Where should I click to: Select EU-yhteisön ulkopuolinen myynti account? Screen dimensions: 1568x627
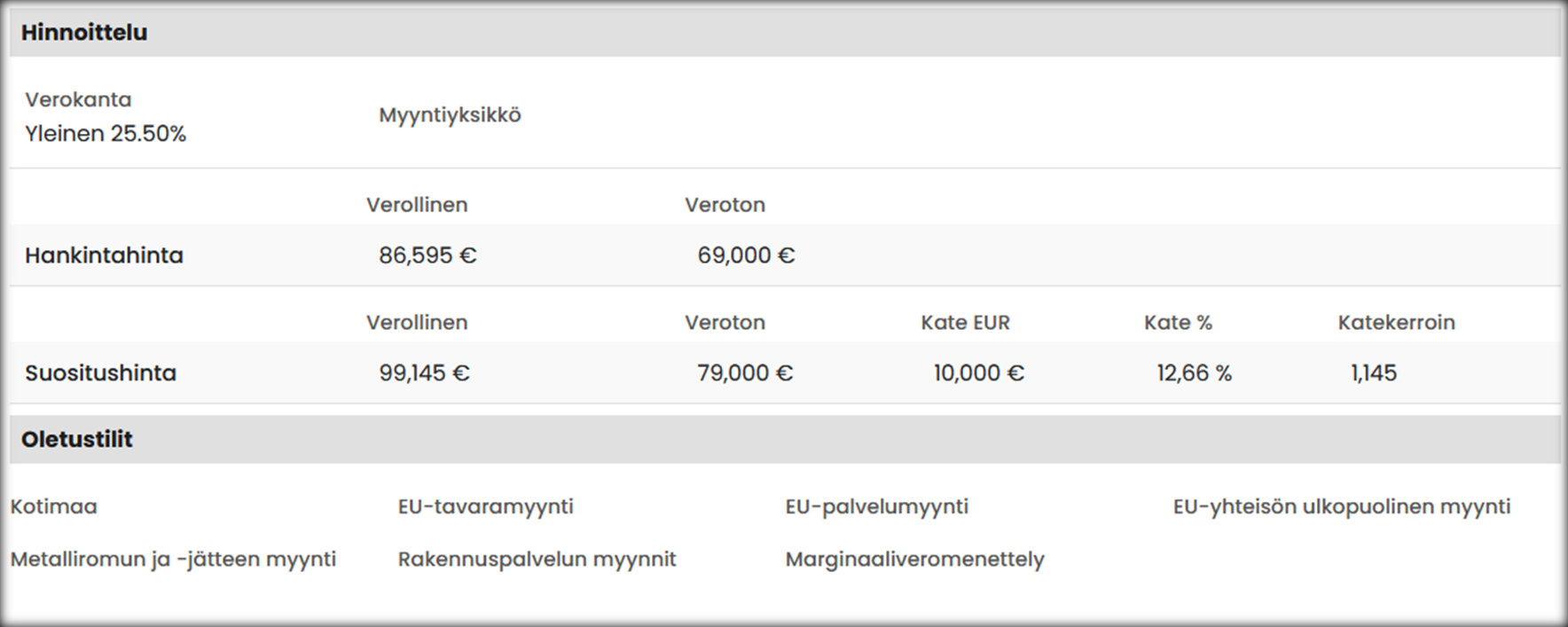(1341, 506)
